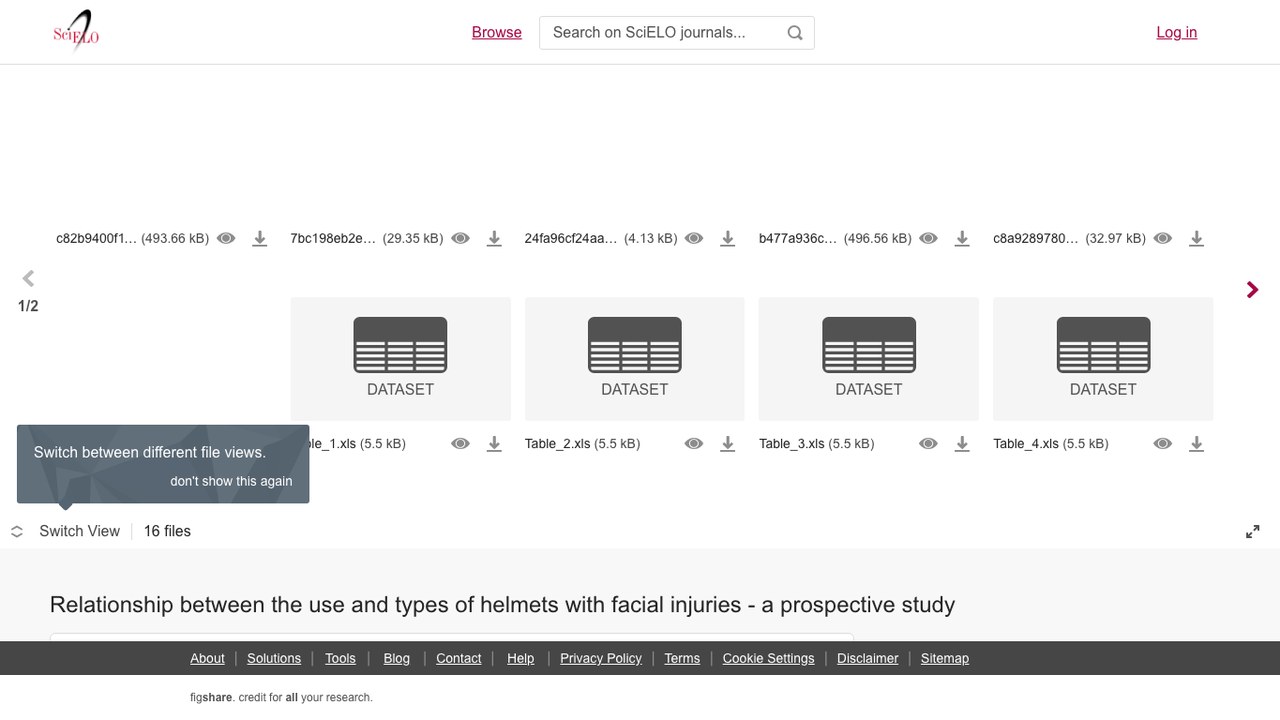Download Table_3.xls file
Viewport: 1280px width, 720px height.
pyautogui.click(x=962, y=444)
